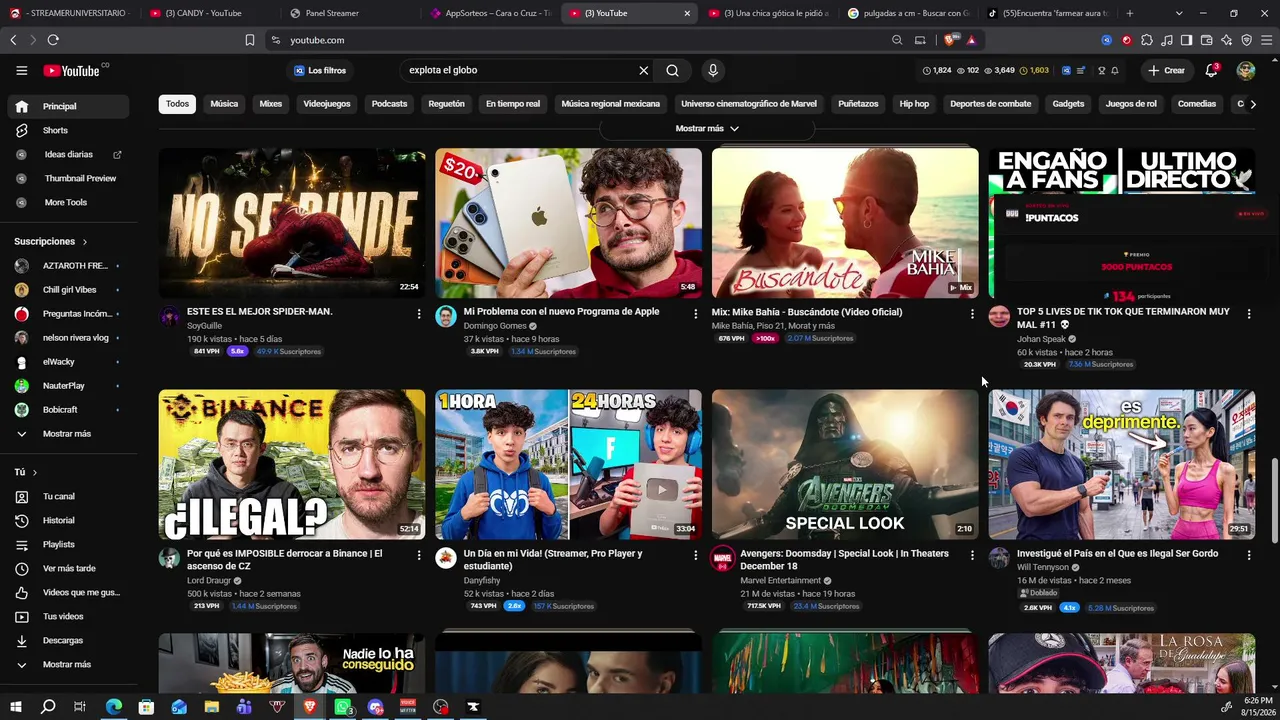The width and height of the screenshot is (1280, 720).
Task: Open the Brave main menu
Action: [1266, 40]
